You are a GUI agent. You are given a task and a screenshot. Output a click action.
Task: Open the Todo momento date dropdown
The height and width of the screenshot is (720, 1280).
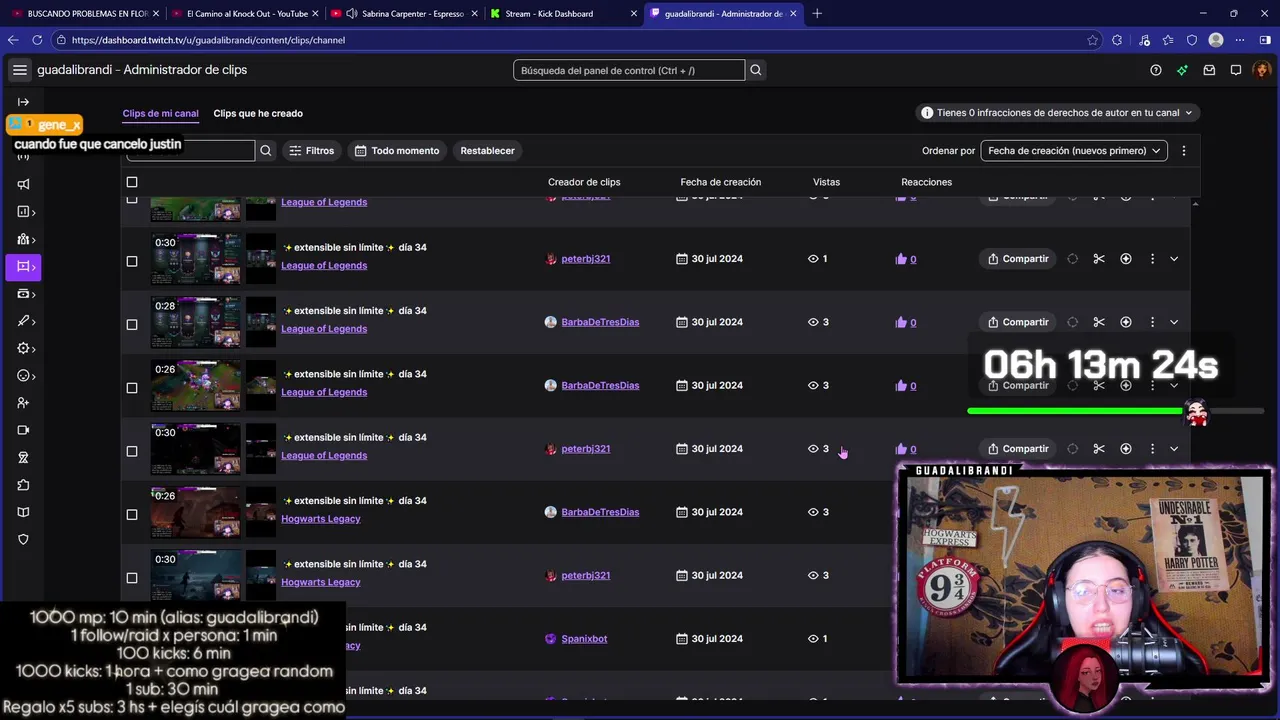pos(397,151)
